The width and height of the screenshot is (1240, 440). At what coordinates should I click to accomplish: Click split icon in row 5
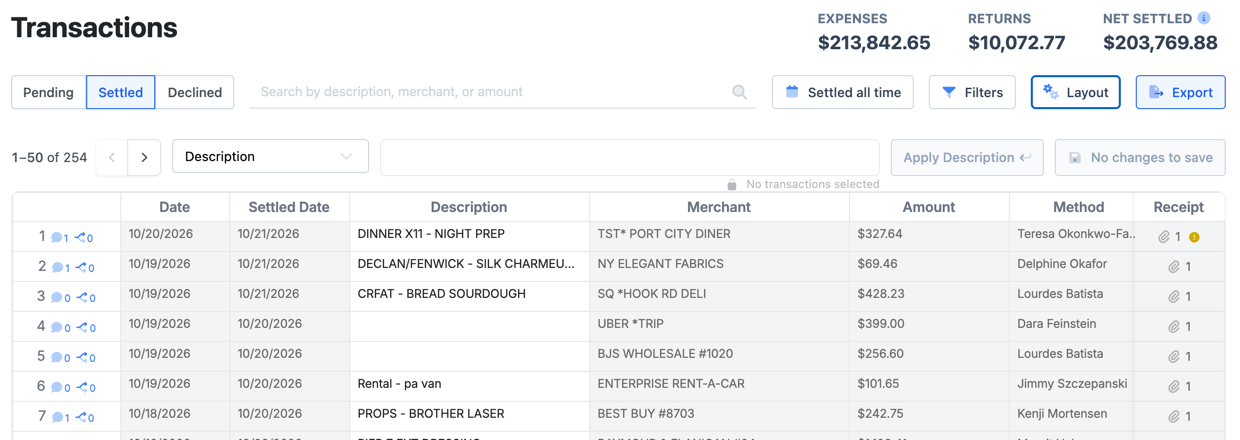(81, 358)
